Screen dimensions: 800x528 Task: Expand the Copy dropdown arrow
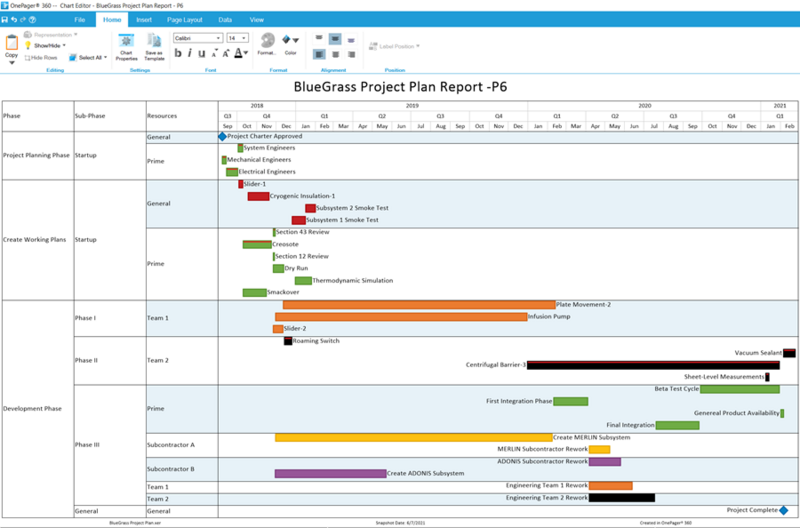(x=11, y=63)
